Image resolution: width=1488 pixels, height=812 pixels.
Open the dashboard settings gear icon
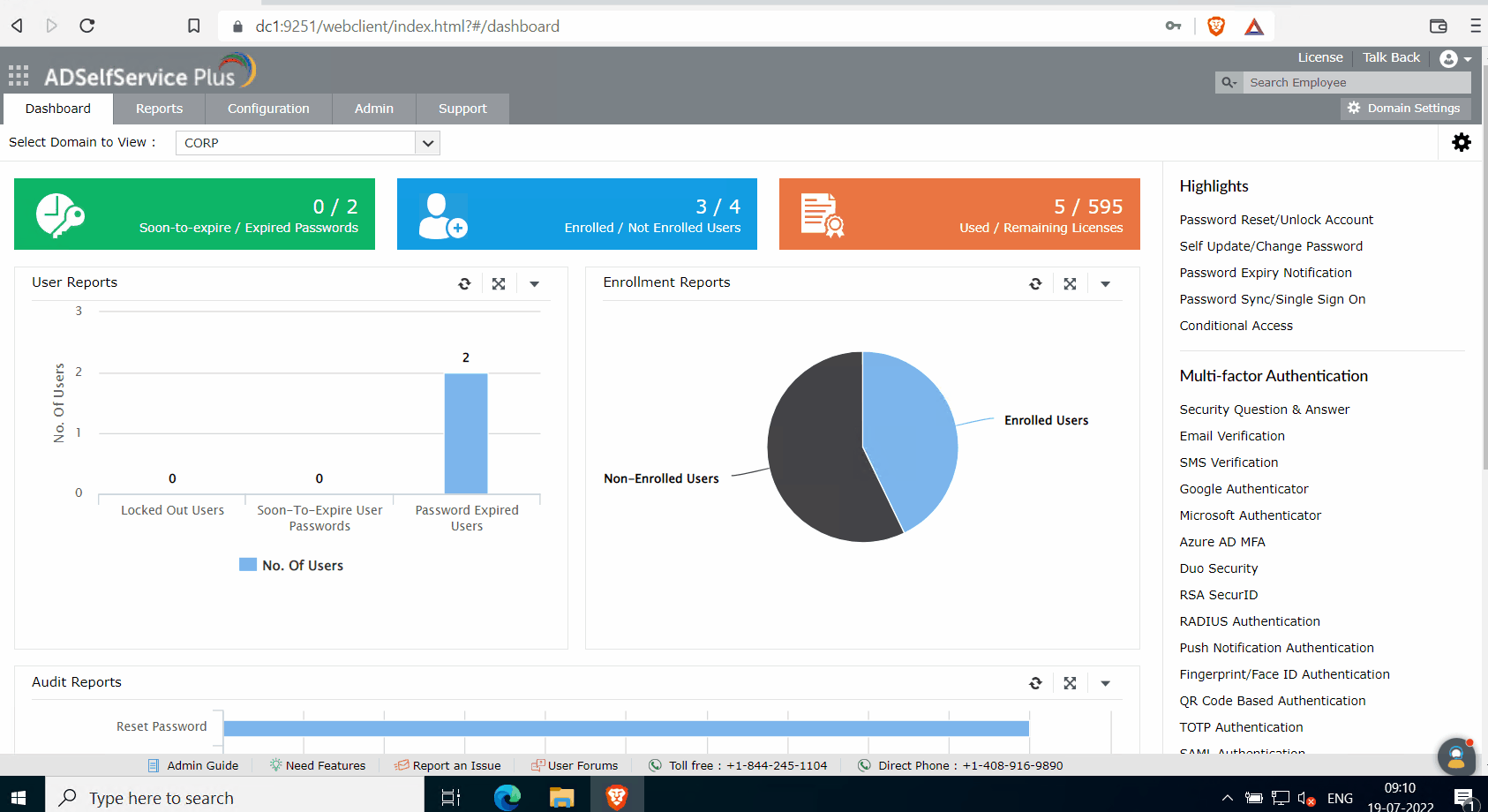(1462, 142)
